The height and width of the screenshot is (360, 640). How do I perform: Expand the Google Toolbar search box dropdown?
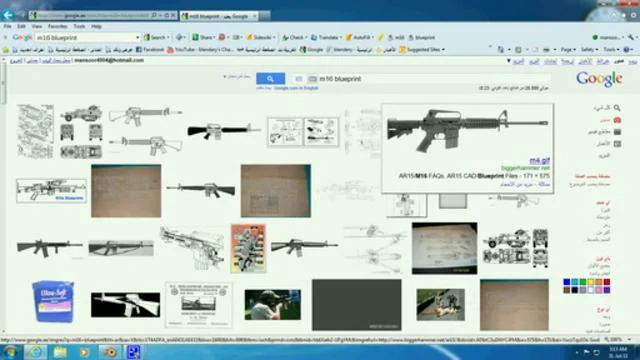click(138, 38)
